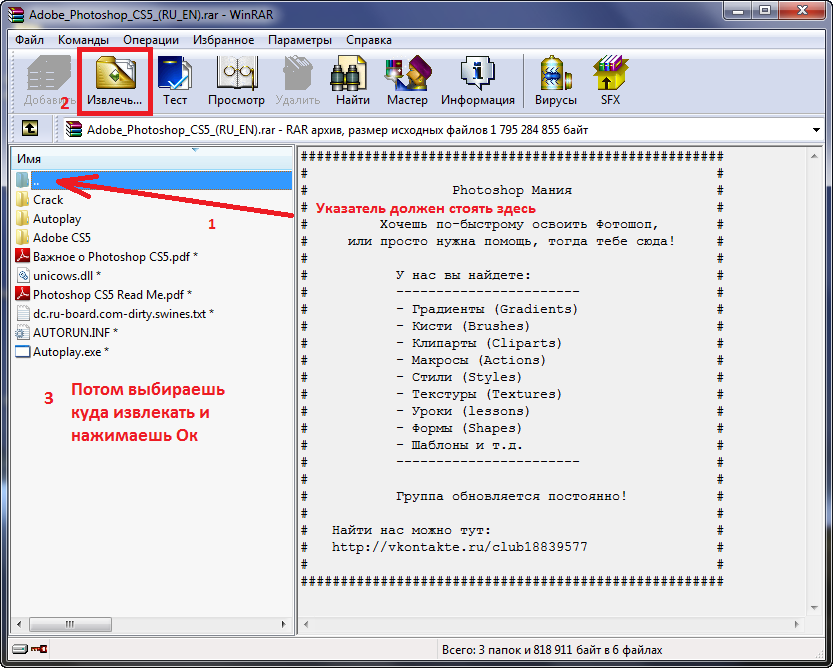Viewport: 833px width, 668px height.
Task: Open the Справка menu
Action: click(369, 40)
